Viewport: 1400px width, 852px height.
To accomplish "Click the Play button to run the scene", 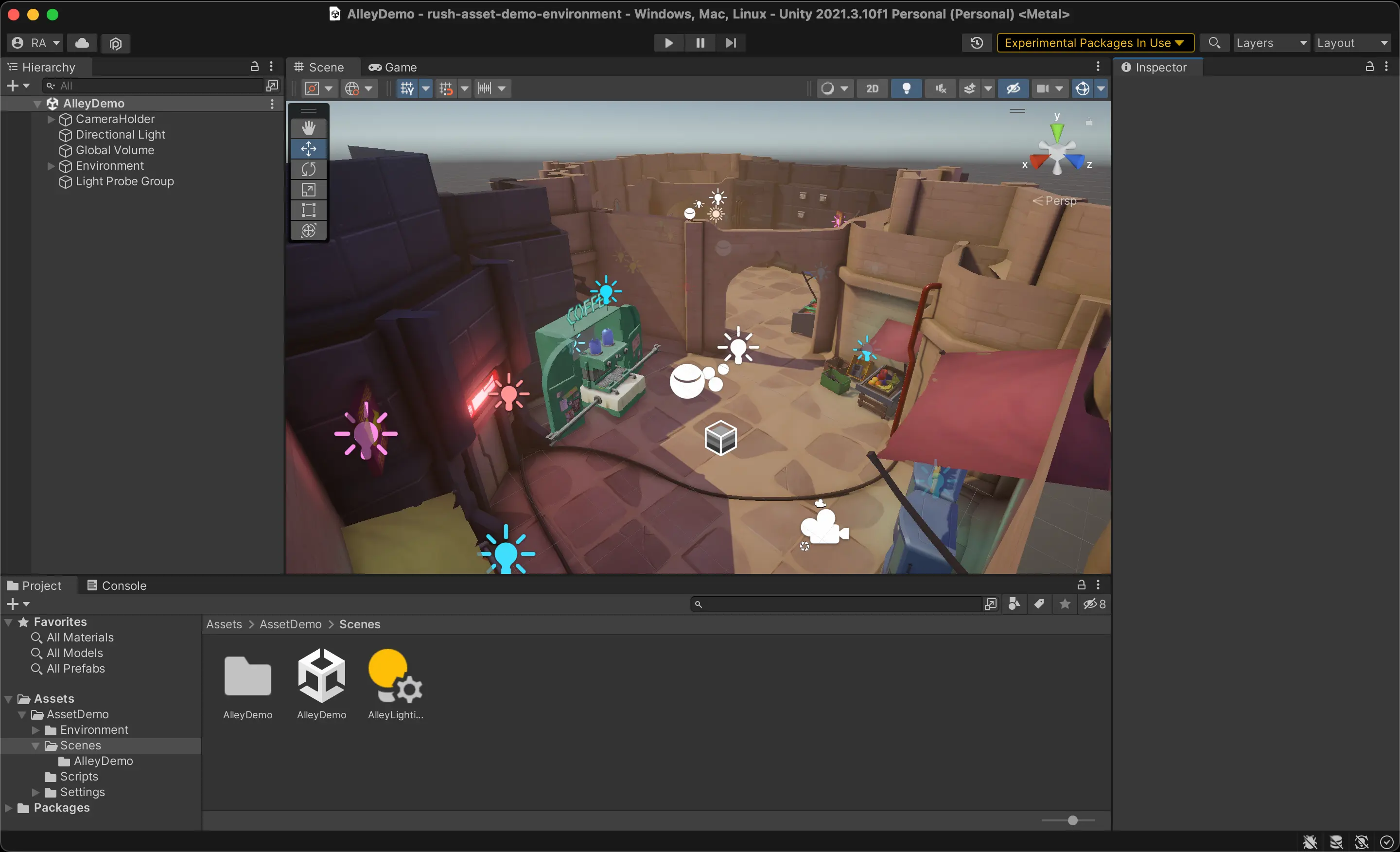I will click(x=668, y=42).
